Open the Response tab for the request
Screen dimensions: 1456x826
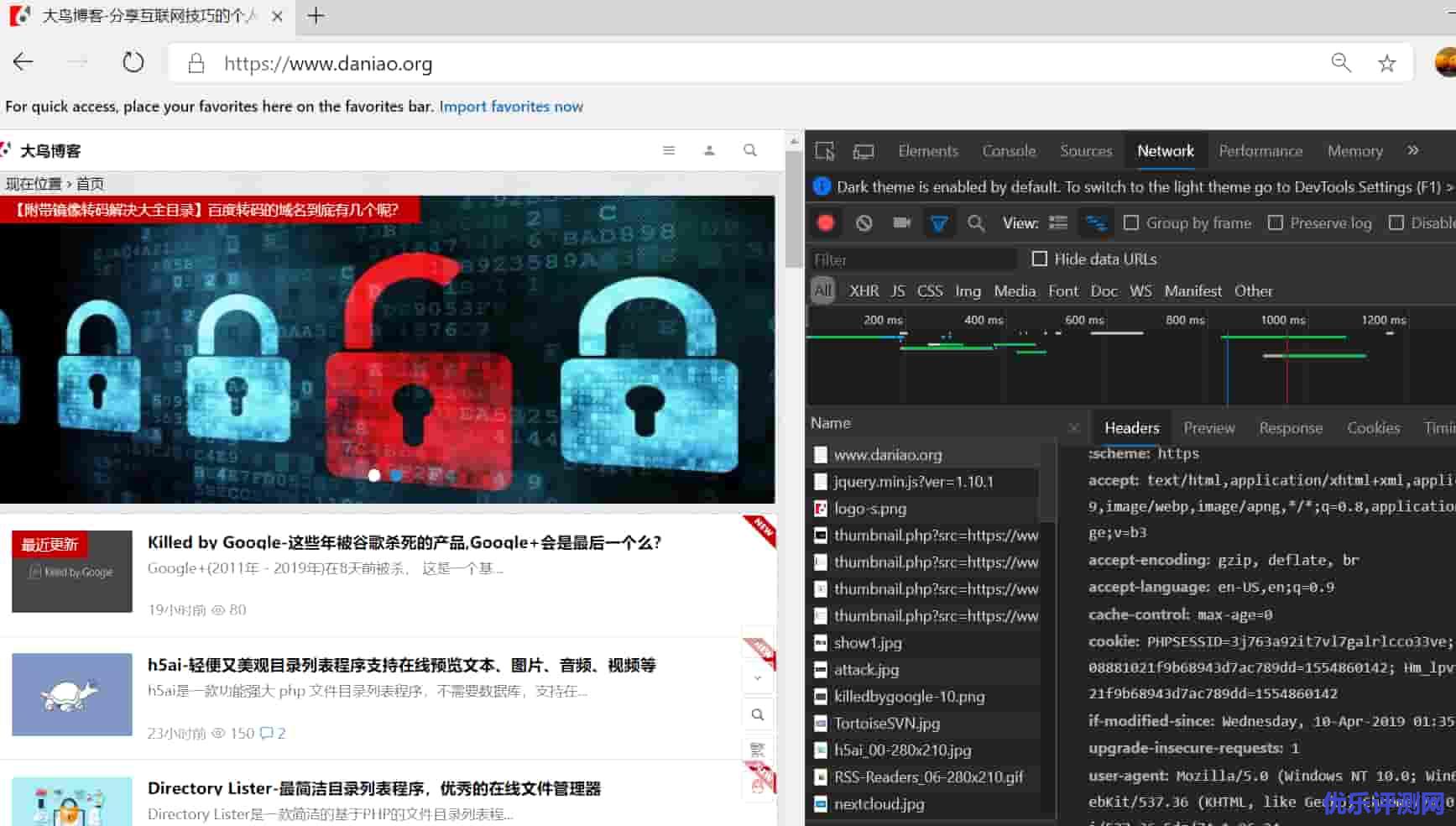point(1291,427)
